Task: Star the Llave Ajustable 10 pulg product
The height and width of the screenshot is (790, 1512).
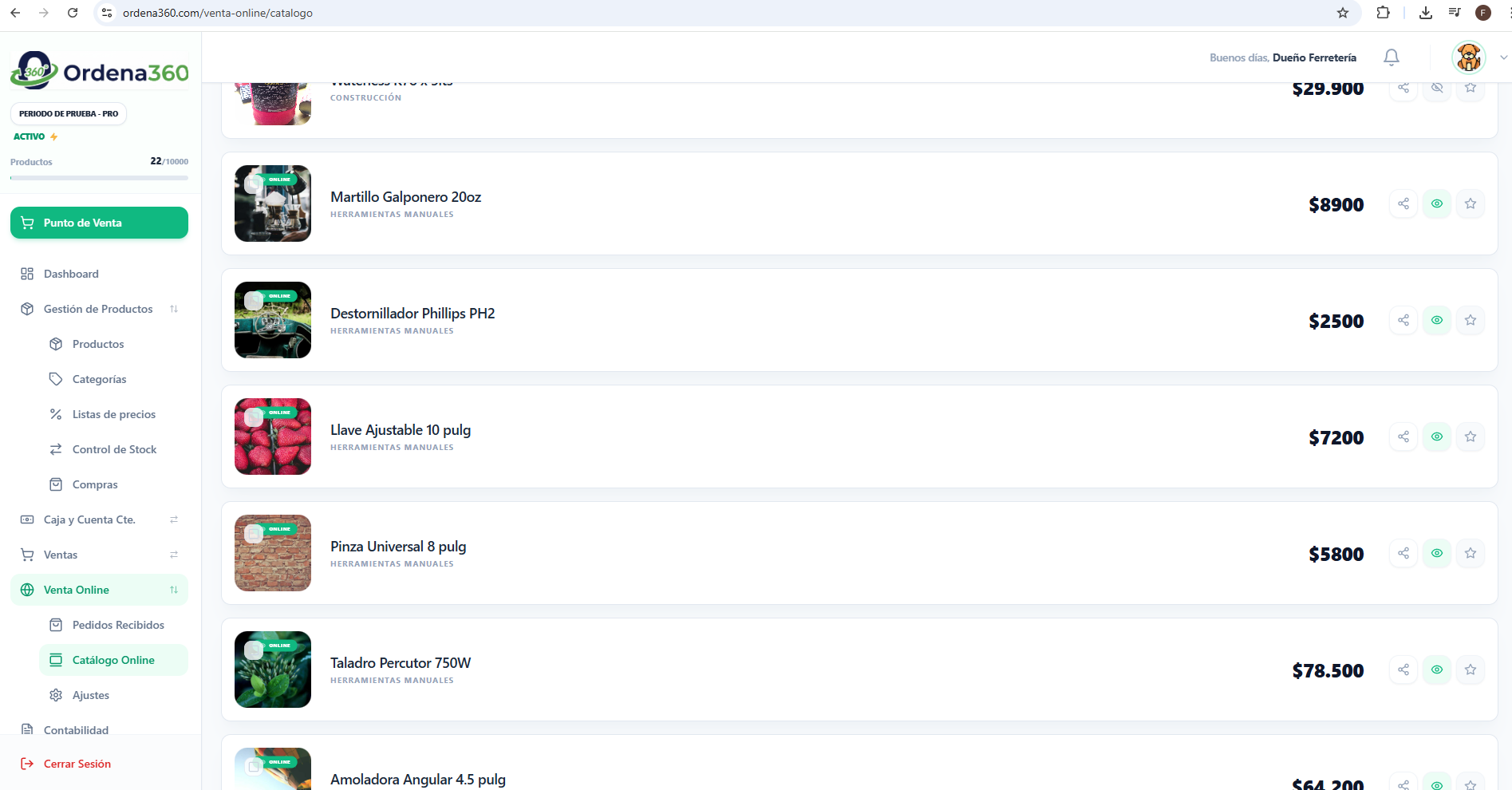Action: tap(1471, 436)
